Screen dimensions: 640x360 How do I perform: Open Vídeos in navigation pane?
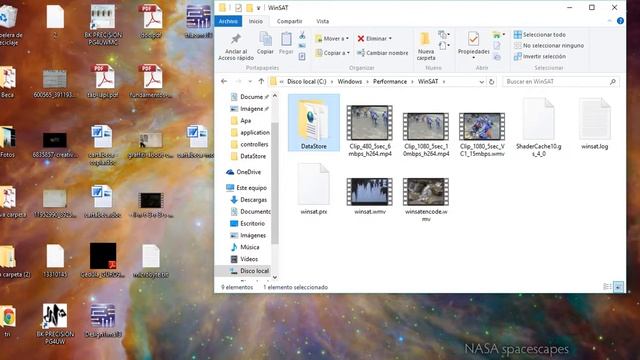(244, 259)
